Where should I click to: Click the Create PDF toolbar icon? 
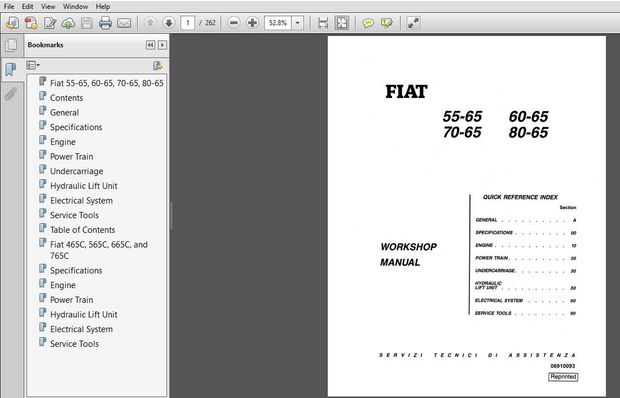pos(12,23)
